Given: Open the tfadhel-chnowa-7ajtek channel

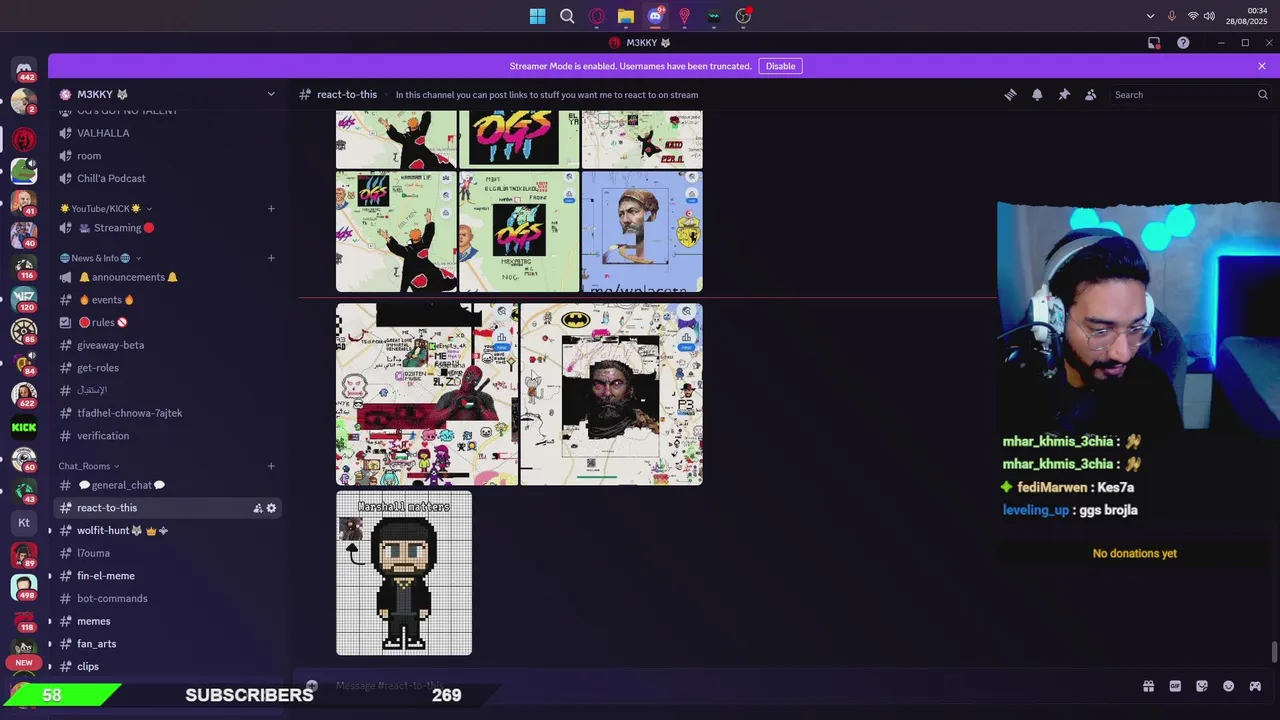Looking at the screenshot, I should point(167,413).
